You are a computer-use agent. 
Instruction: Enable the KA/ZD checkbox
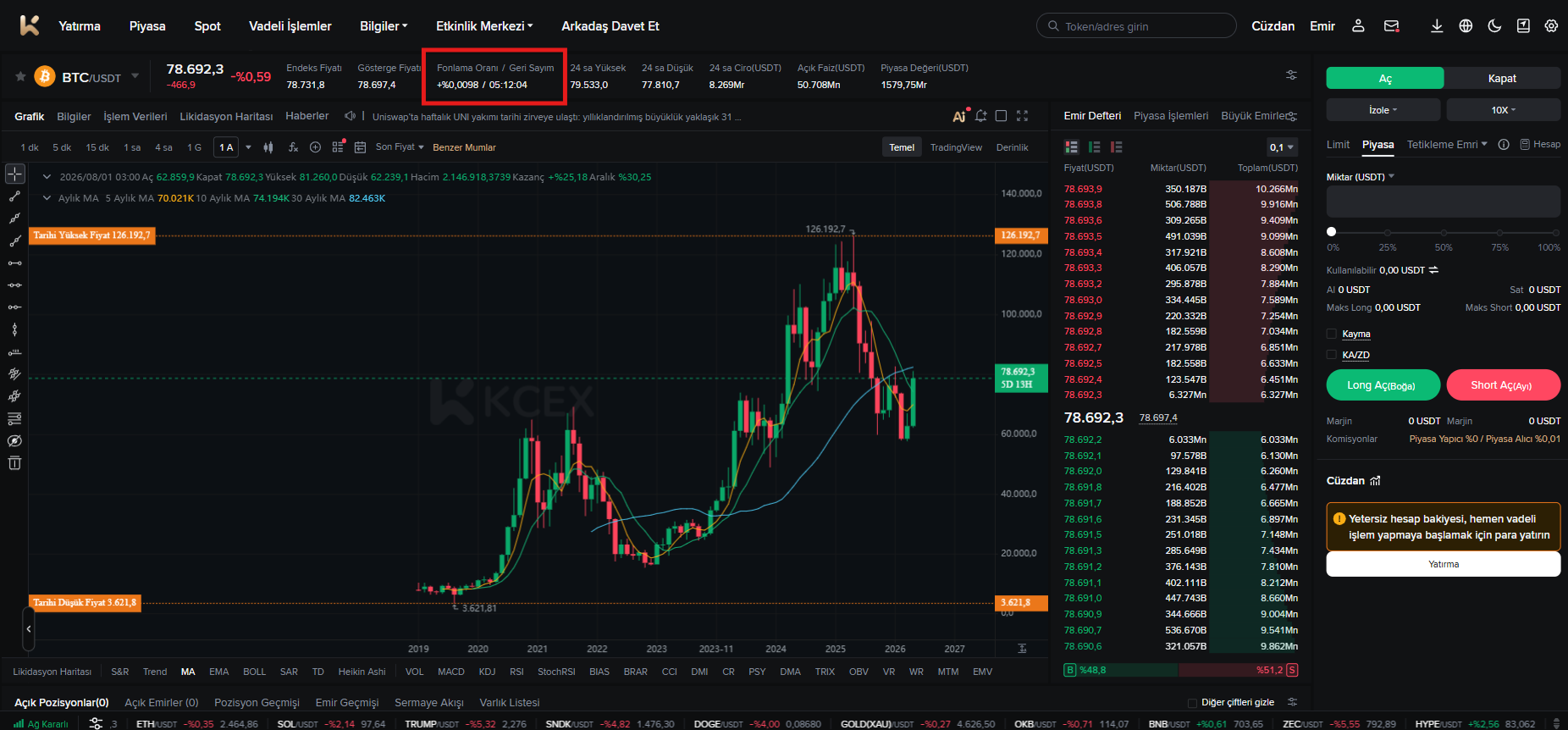(1332, 355)
